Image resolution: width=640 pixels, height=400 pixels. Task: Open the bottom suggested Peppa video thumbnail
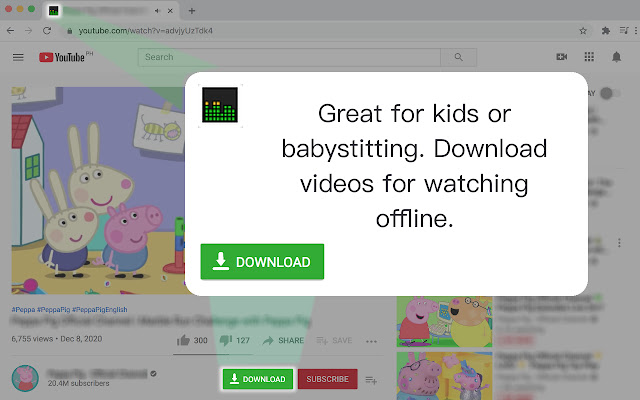click(444, 376)
